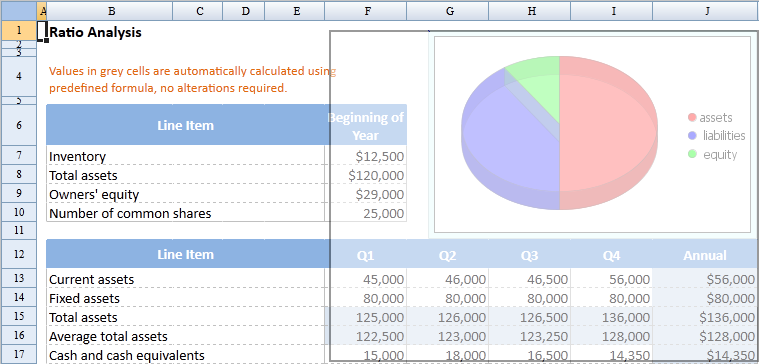Click row 10 header

click(x=19, y=212)
